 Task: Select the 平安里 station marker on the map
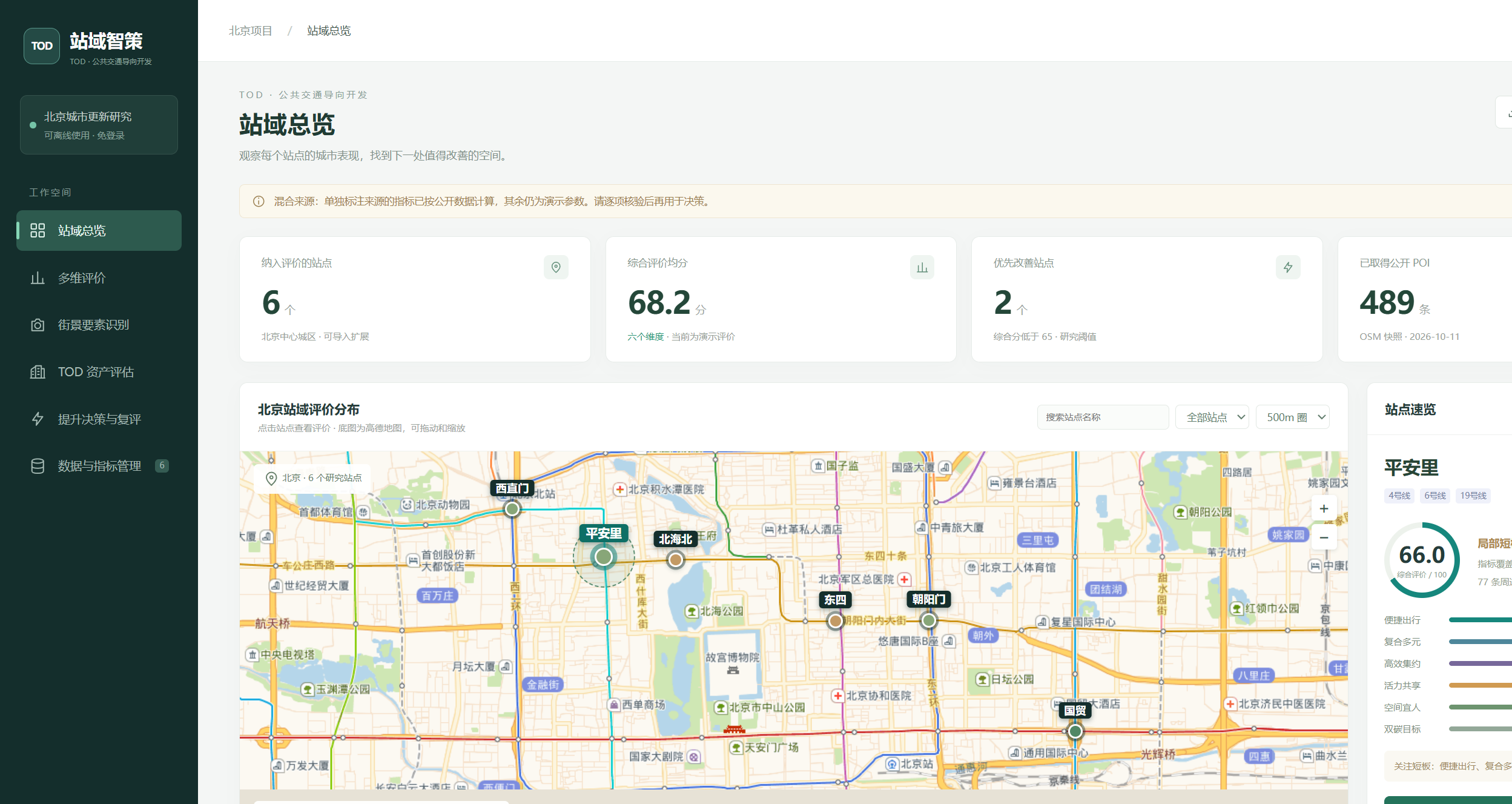[604, 557]
